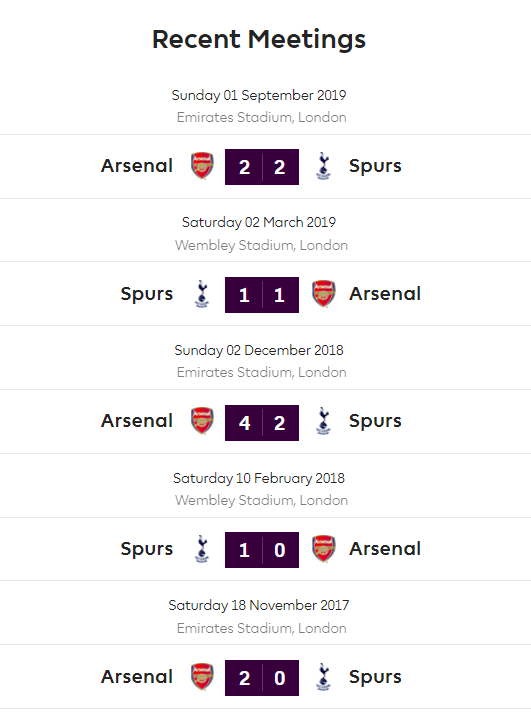Select the Saturday 10 February 2018 date header
531x718 pixels.
click(259, 478)
